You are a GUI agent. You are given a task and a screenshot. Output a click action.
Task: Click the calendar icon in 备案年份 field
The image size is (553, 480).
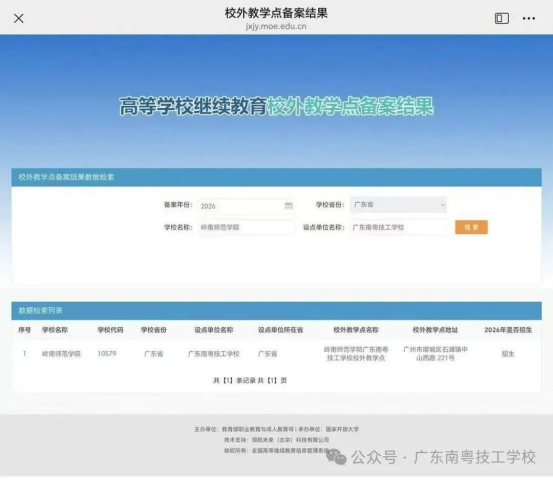point(288,206)
